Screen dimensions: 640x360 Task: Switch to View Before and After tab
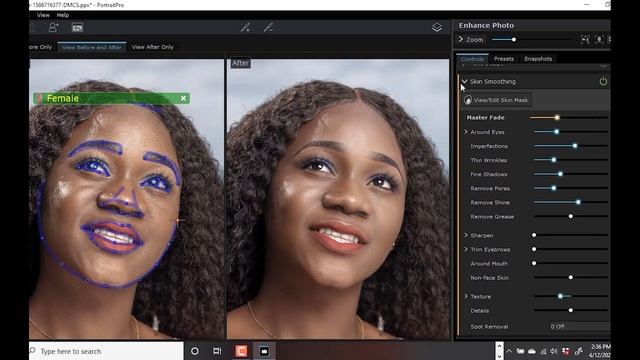pos(92,47)
